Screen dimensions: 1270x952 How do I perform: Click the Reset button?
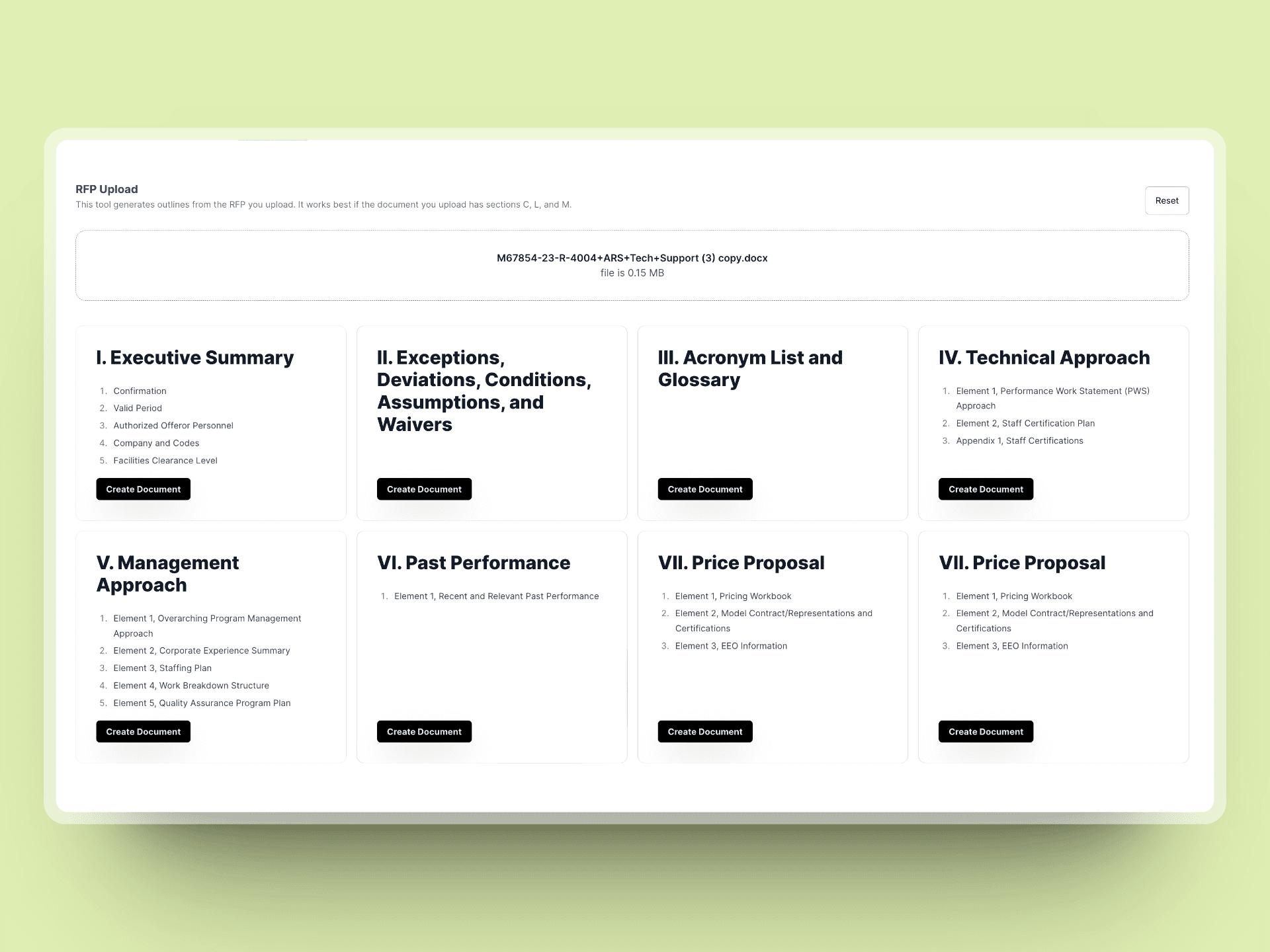coord(1167,200)
